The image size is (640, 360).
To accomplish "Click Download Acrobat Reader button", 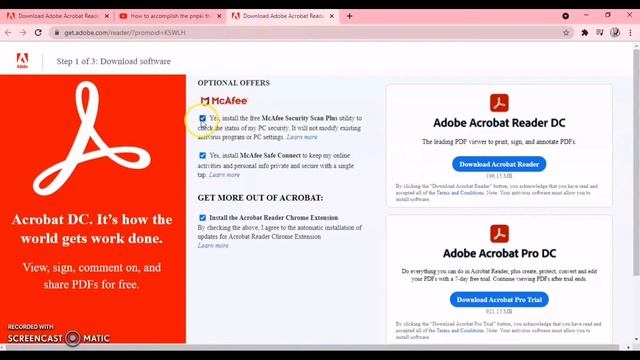I will (499, 164).
